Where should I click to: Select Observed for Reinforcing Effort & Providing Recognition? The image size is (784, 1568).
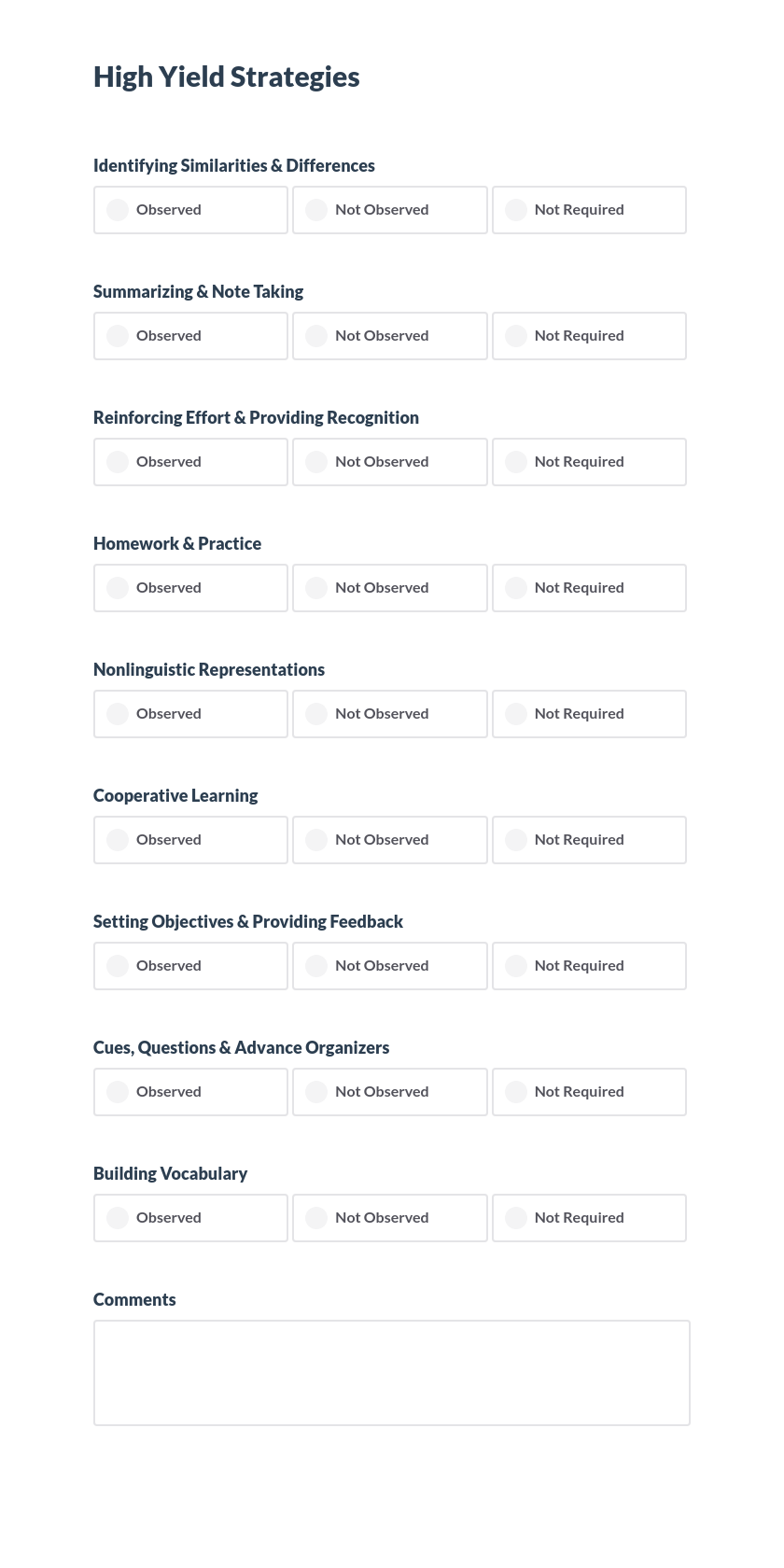click(x=190, y=462)
